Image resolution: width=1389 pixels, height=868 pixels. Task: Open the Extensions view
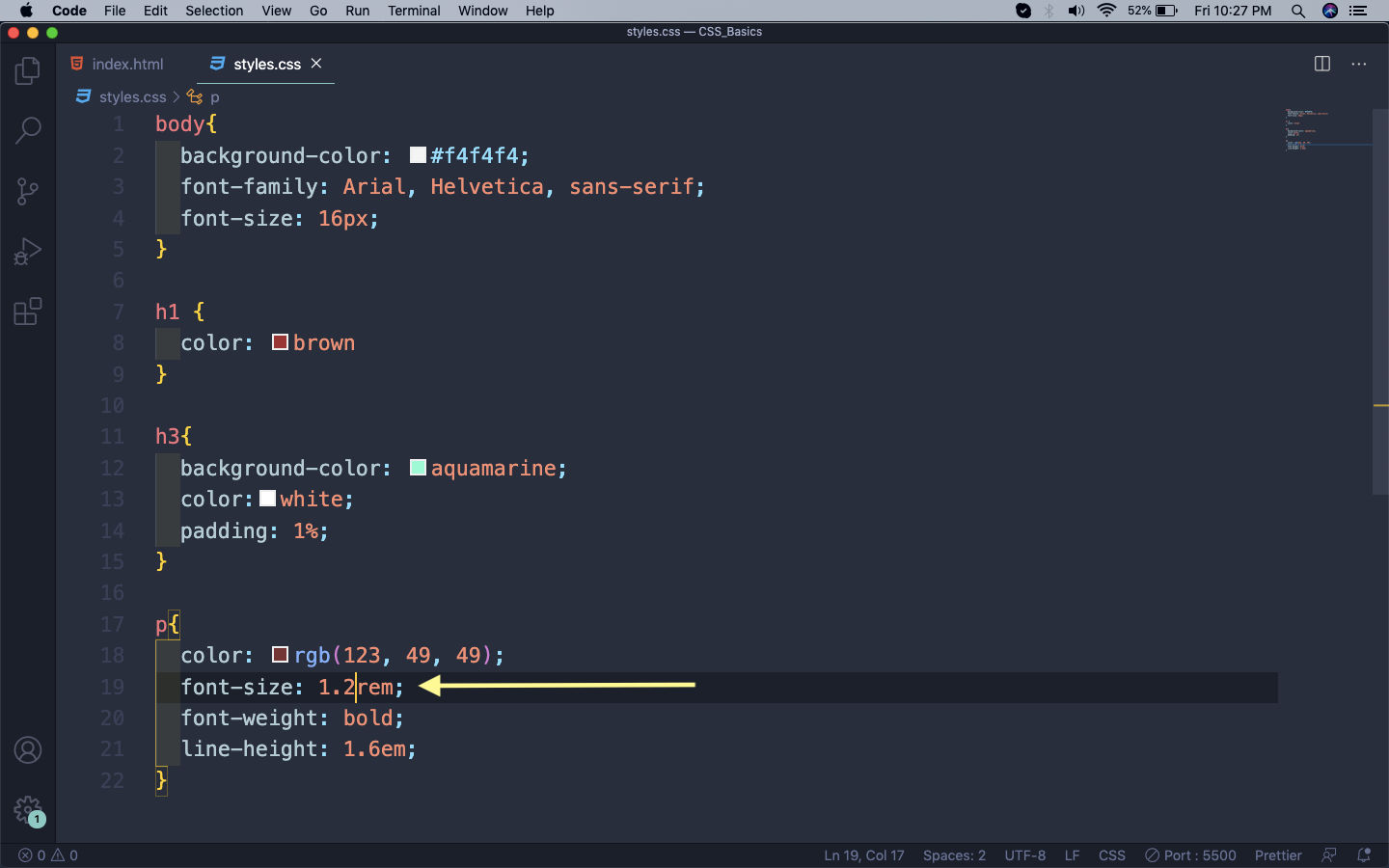point(28,312)
